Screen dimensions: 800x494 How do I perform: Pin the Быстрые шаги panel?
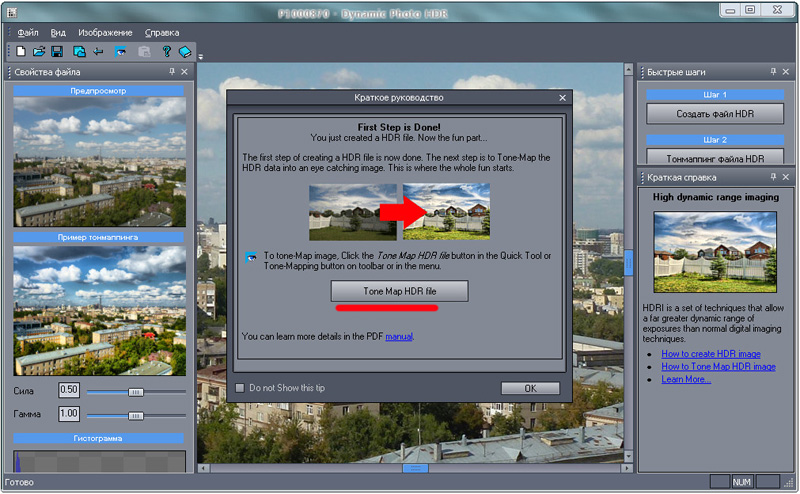[x=773, y=72]
